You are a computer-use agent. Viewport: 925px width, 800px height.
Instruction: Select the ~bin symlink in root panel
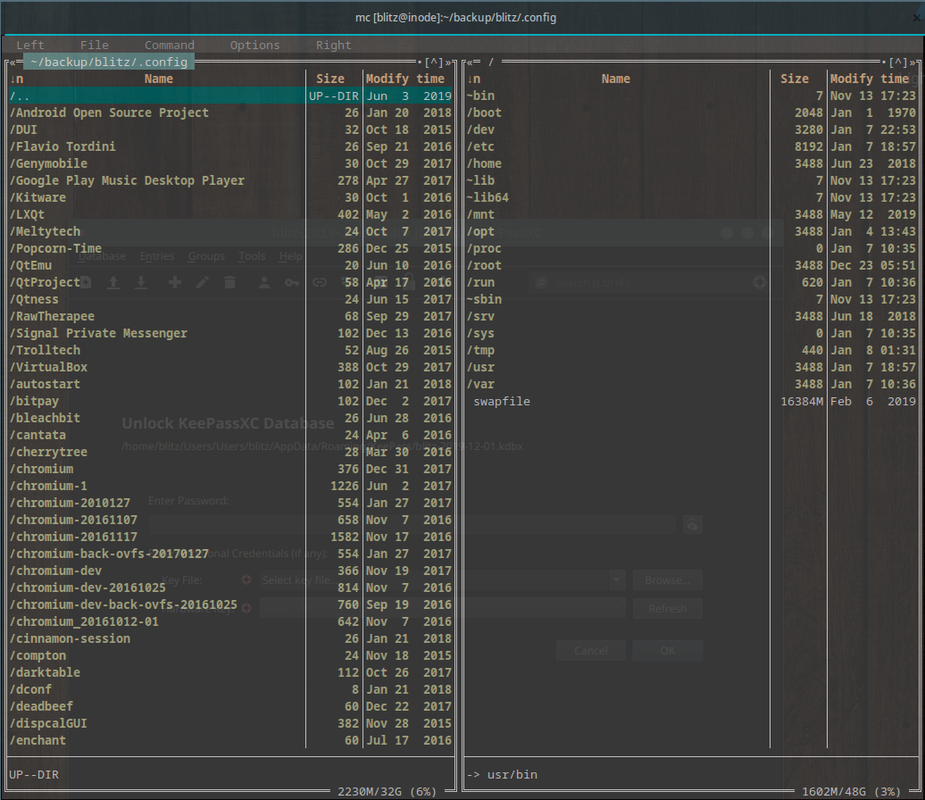(x=691, y=96)
